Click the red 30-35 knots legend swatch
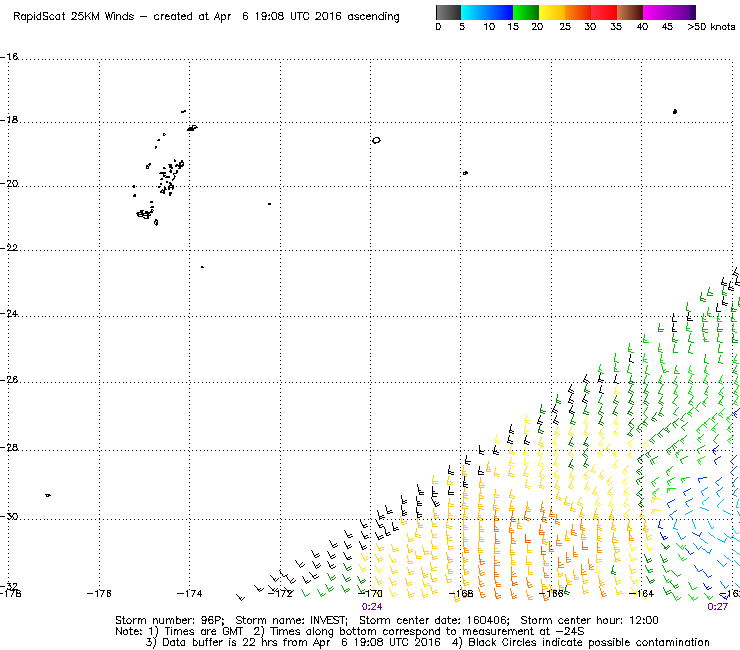740x650 pixels. click(604, 12)
